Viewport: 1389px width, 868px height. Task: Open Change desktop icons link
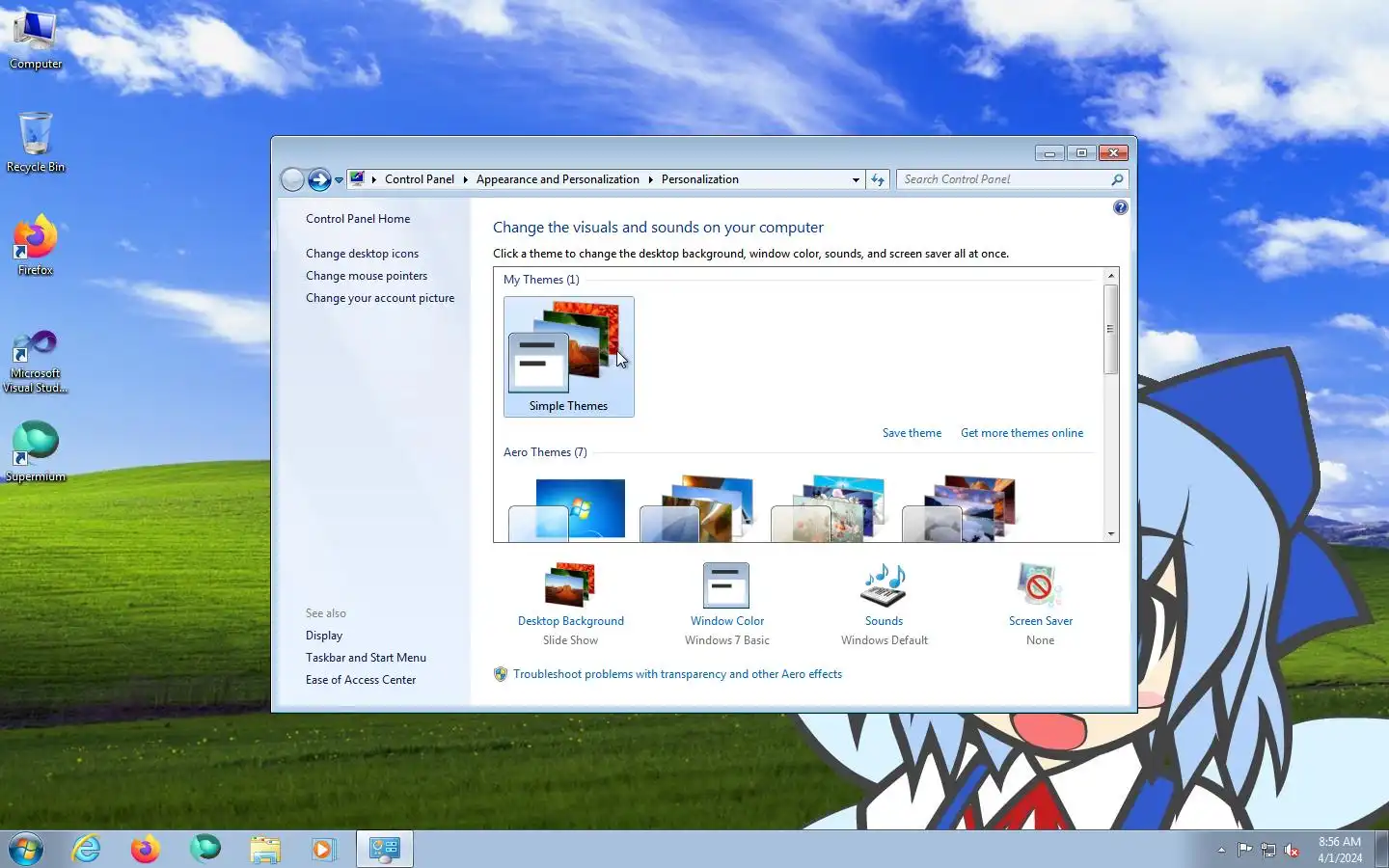pyautogui.click(x=363, y=254)
